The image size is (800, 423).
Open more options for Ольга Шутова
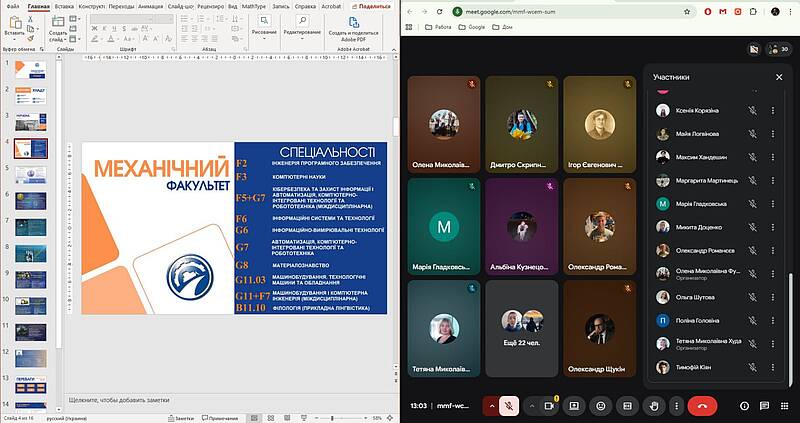pos(772,298)
